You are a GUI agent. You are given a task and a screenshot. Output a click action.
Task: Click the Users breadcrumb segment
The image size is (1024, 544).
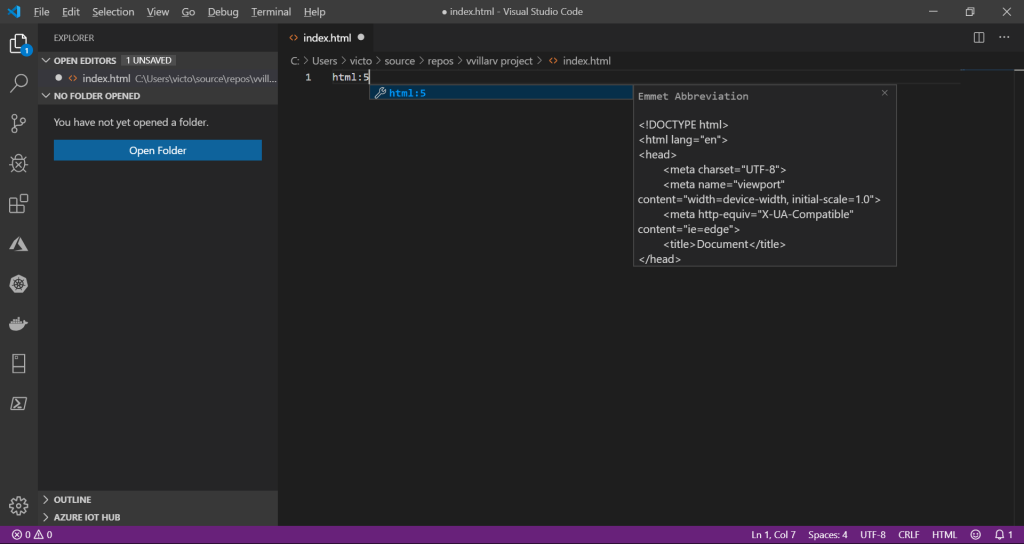325,61
